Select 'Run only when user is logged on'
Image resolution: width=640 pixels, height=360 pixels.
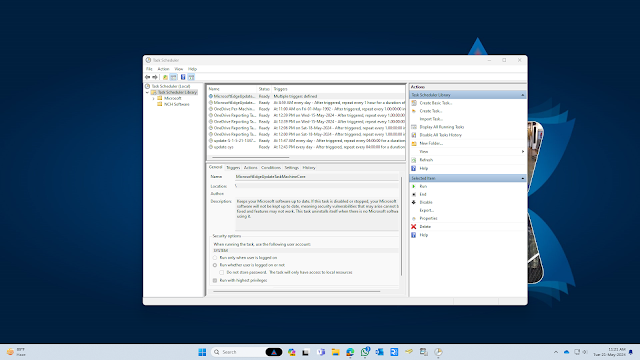pyautogui.click(x=215, y=258)
